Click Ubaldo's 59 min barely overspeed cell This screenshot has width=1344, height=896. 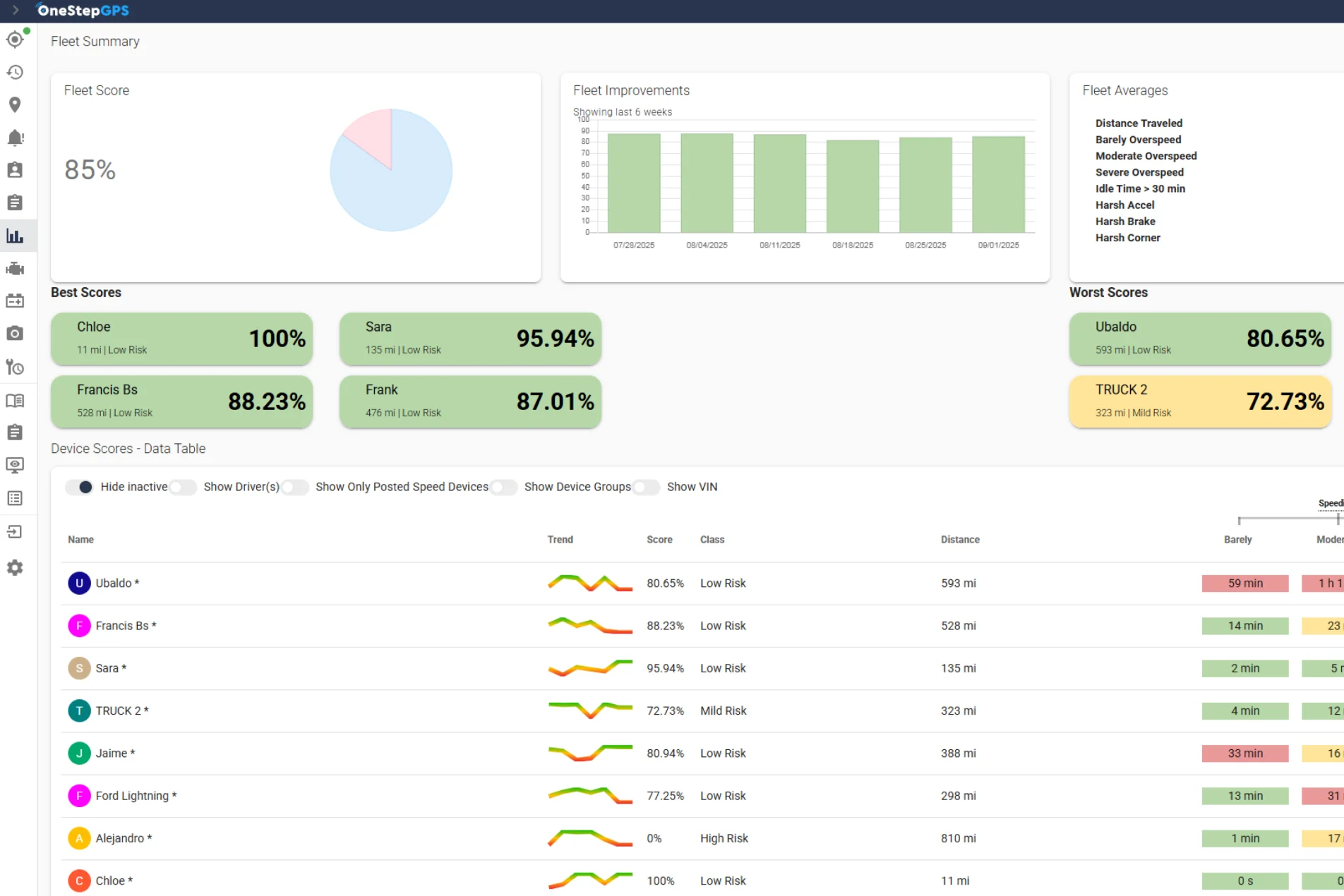point(1245,583)
